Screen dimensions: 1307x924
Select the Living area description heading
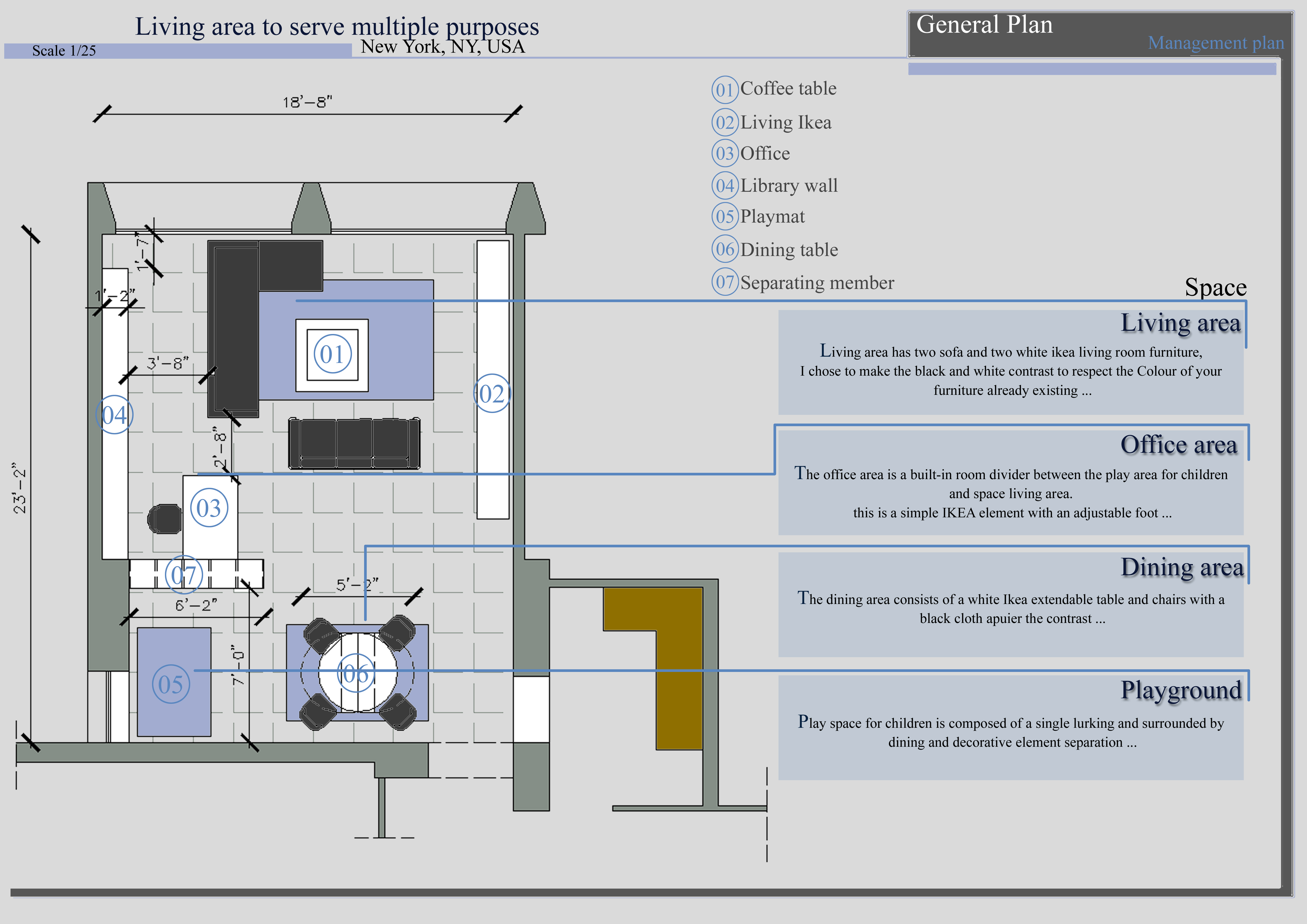click(x=1180, y=323)
